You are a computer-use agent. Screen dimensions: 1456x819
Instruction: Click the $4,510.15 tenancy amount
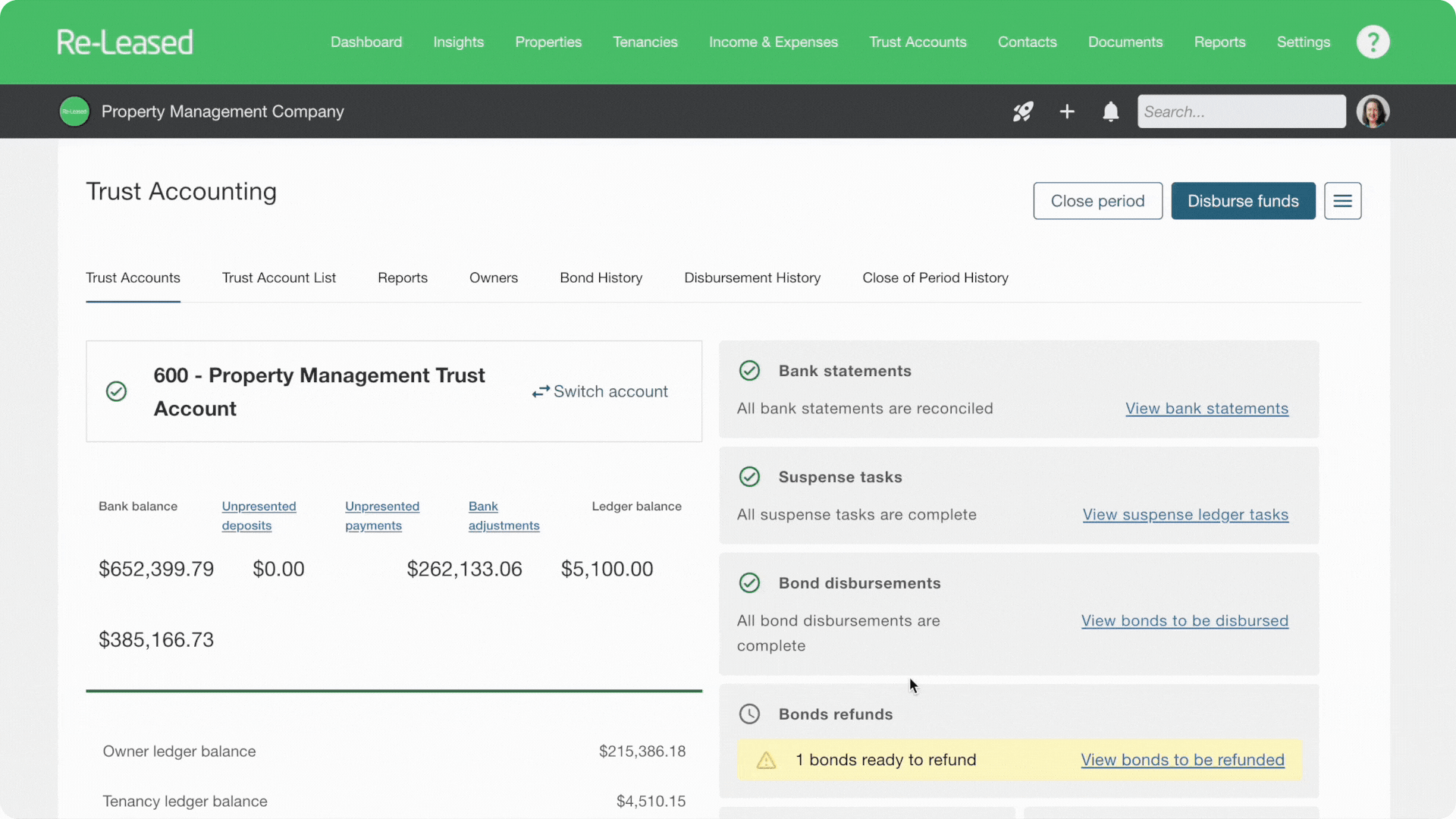coord(651,802)
